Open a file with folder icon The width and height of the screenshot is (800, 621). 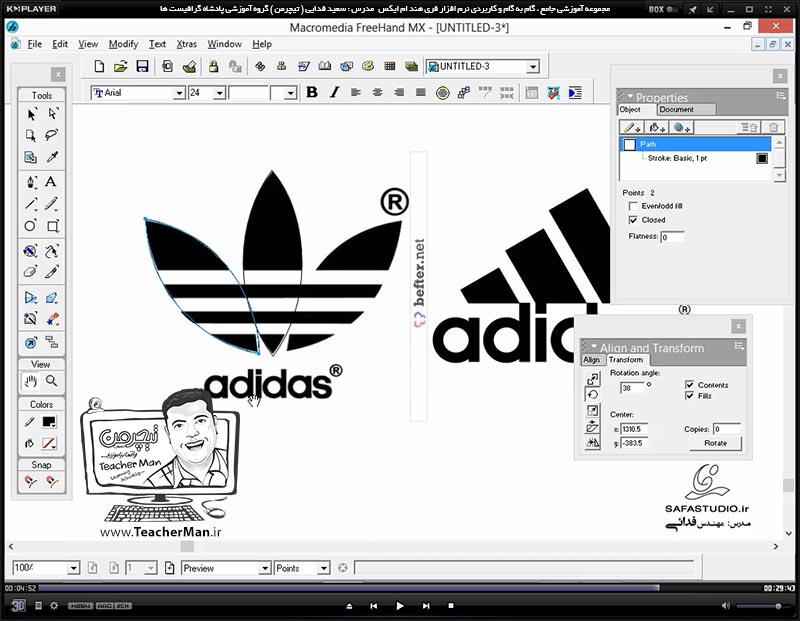click(120, 66)
